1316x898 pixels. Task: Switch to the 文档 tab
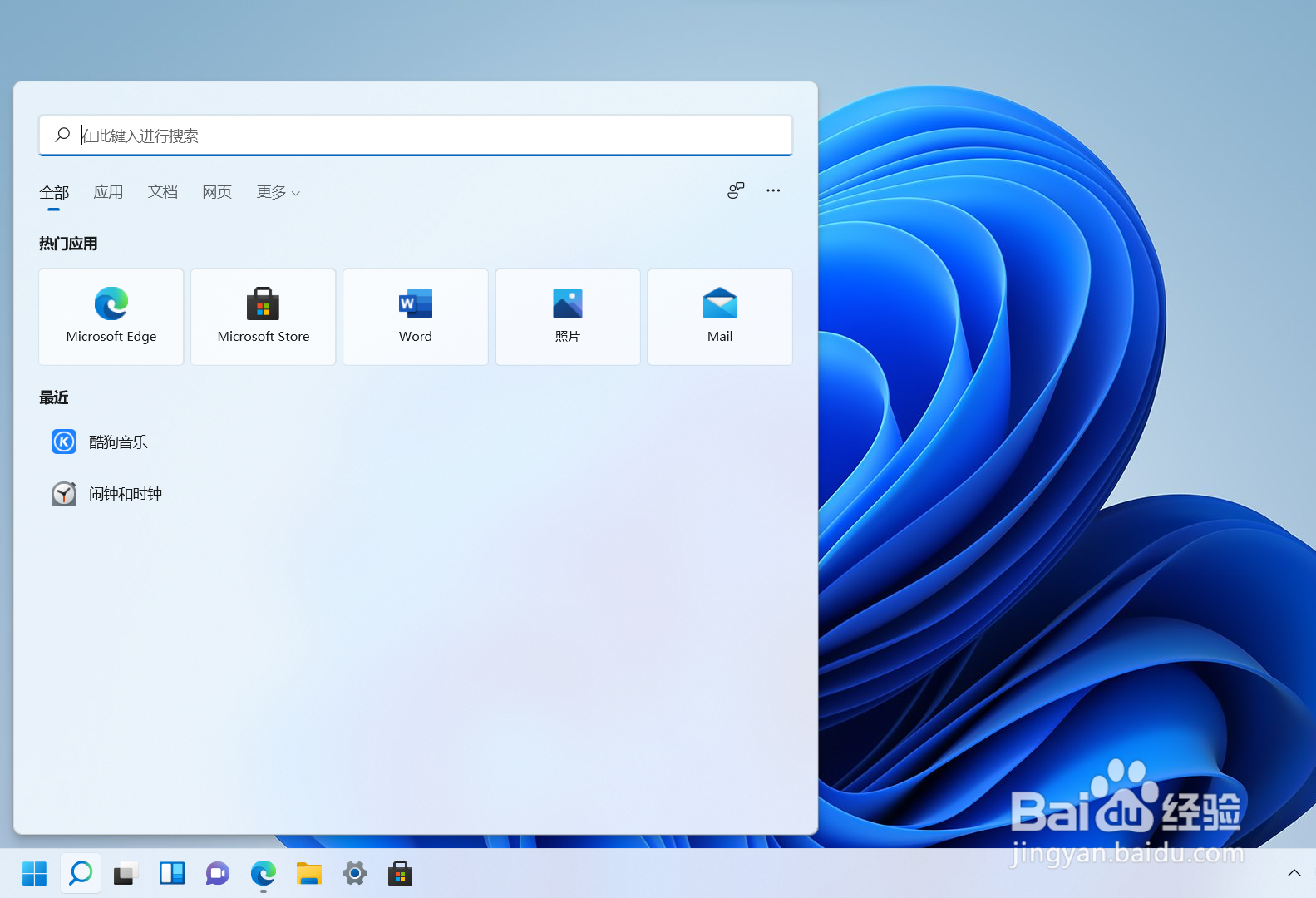pos(163,192)
